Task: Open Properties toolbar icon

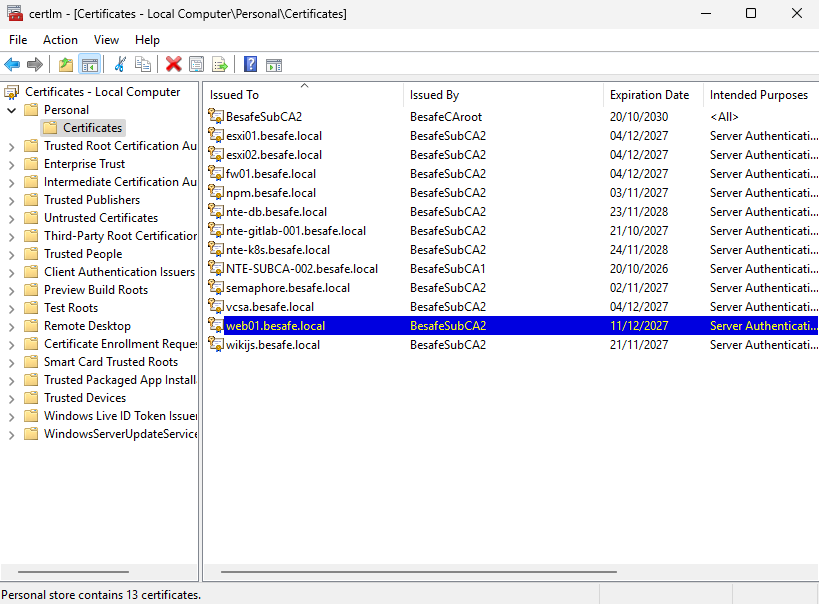Action: tap(196, 65)
